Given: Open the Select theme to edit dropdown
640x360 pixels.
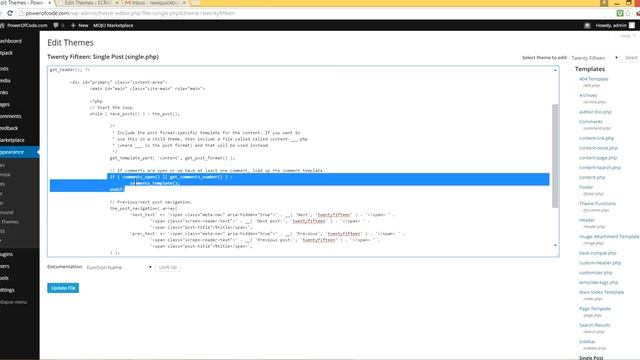Looking at the screenshot, I should 595,58.
